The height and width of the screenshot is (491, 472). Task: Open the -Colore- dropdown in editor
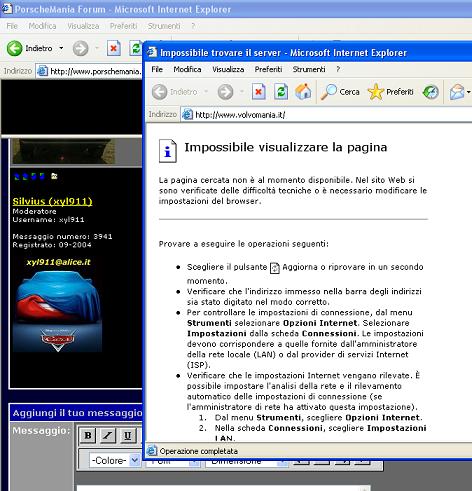[x=115, y=460]
